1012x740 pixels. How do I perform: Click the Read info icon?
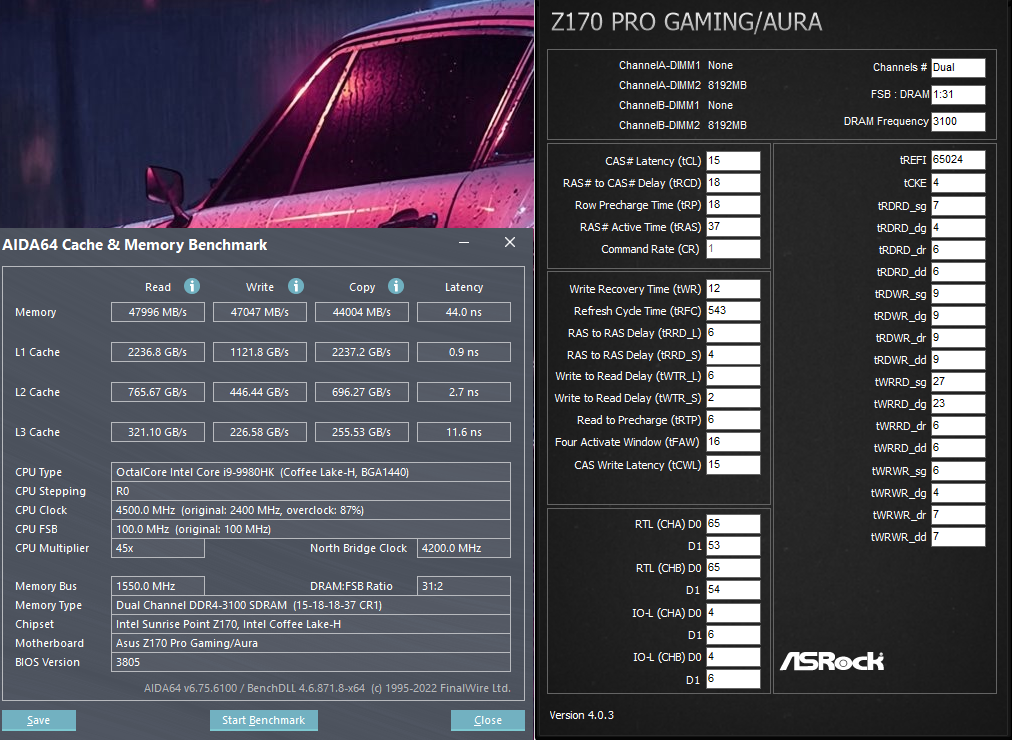pos(192,286)
